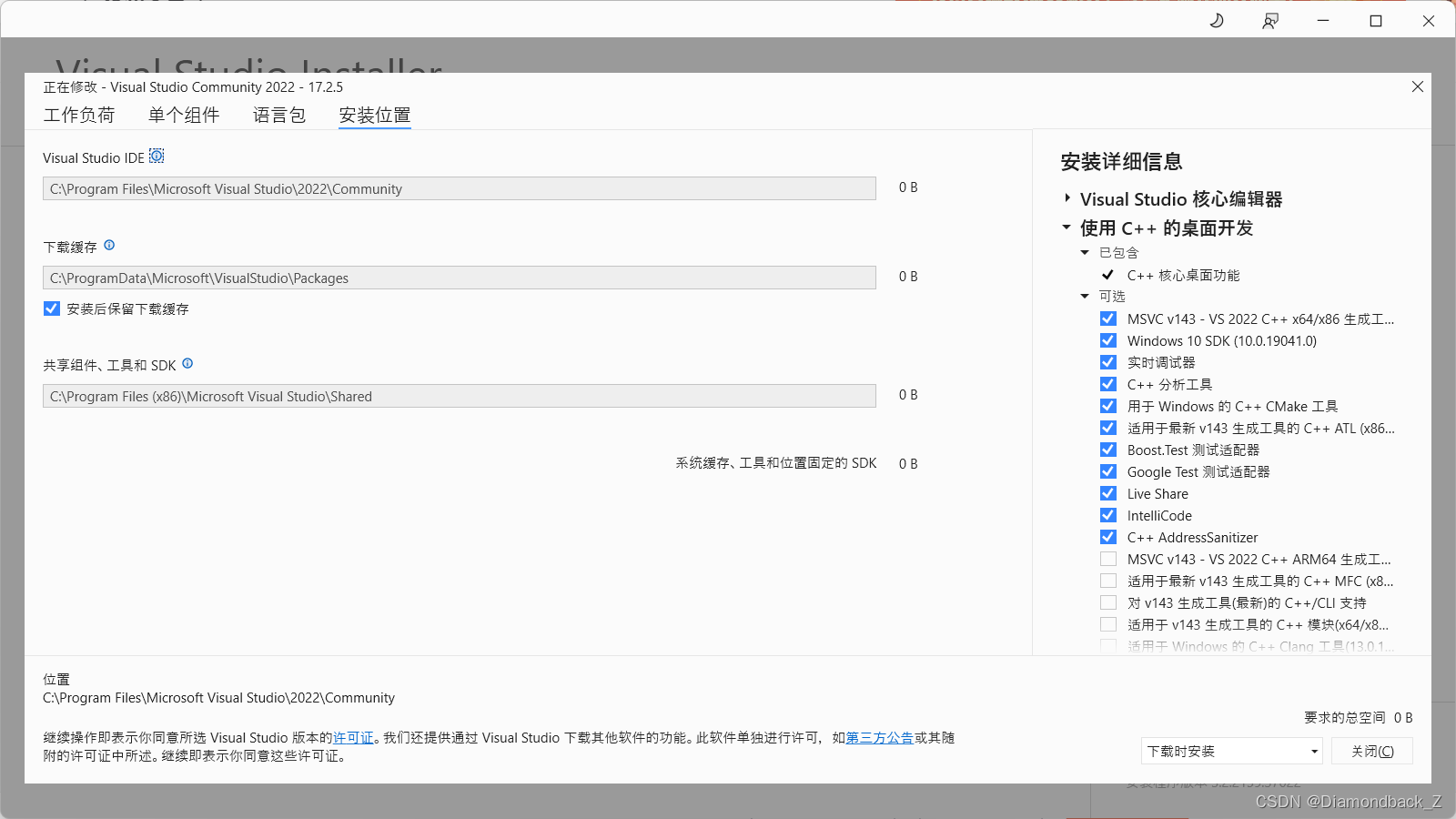The image size is (1456, 819).
Task: Click the 安装详细信息 heading
Action: click(x=1121, y=161)
